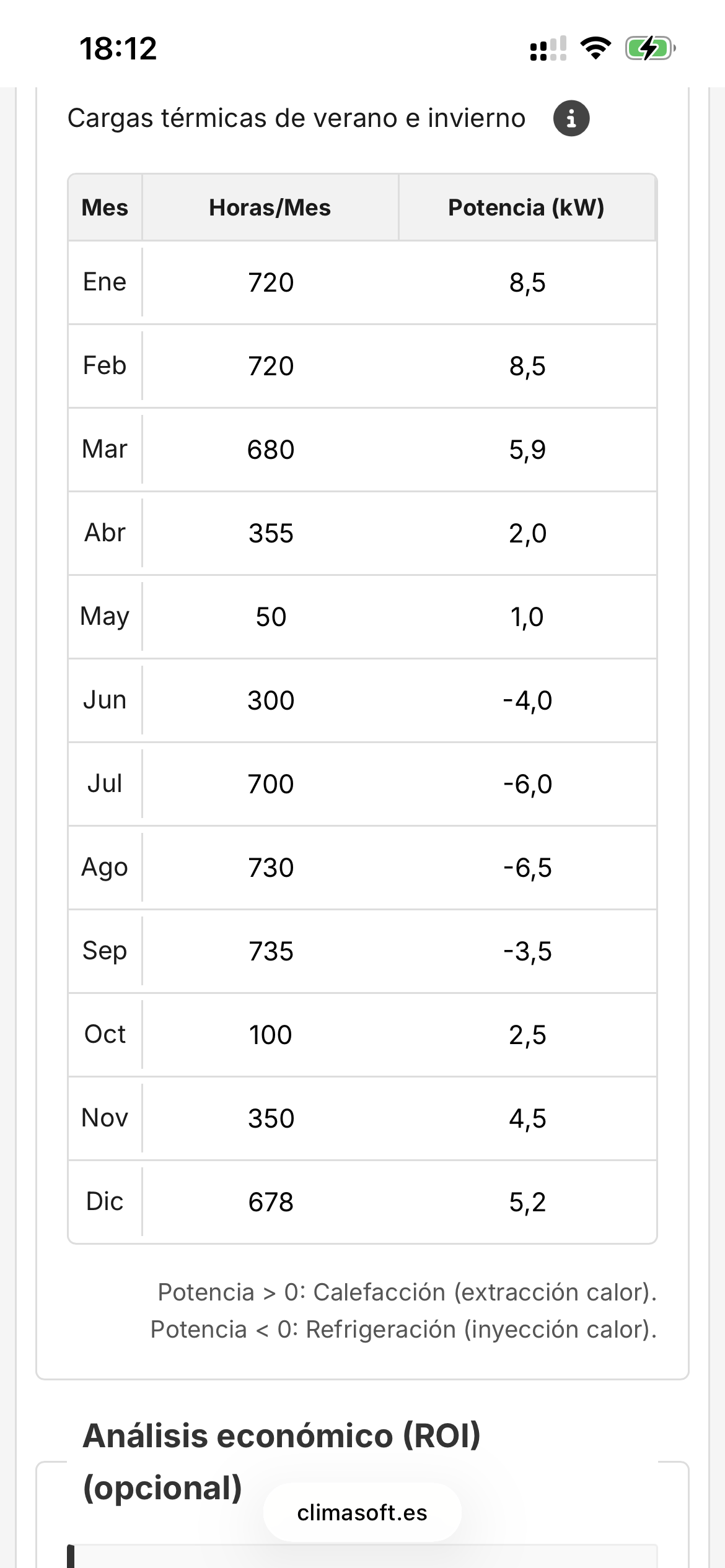The image size is (725, 1568).
Task: Click the Potencia (kW) column header
Action: 526,207
